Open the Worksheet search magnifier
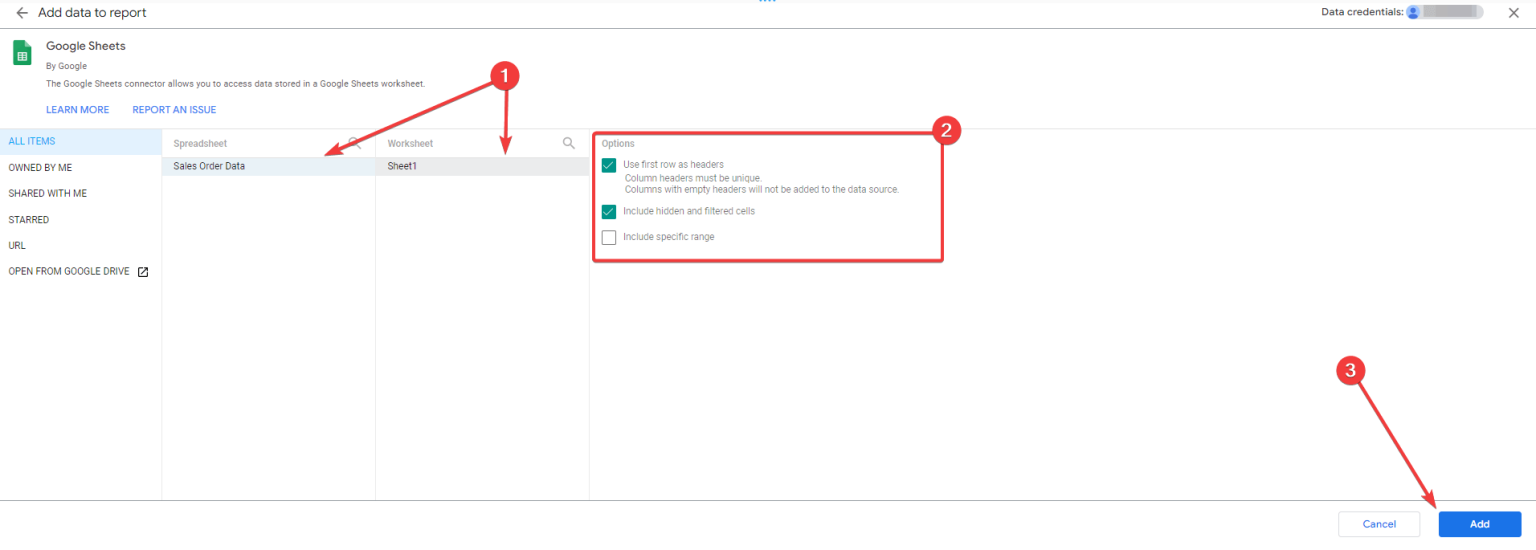Viewport: 1536px width, 550px height. coord(569,143)
